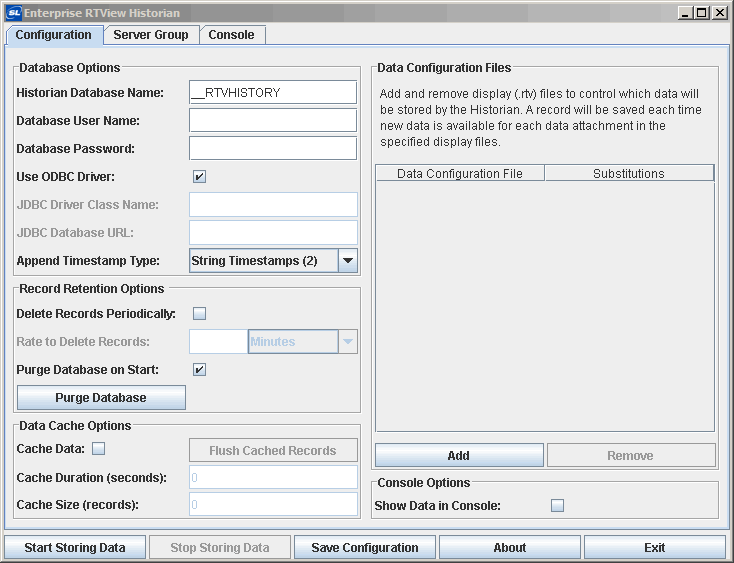Viewport: 734px width, 563px height.
Task: Click the Data Configuration File column header
Action: click(460, 173)
